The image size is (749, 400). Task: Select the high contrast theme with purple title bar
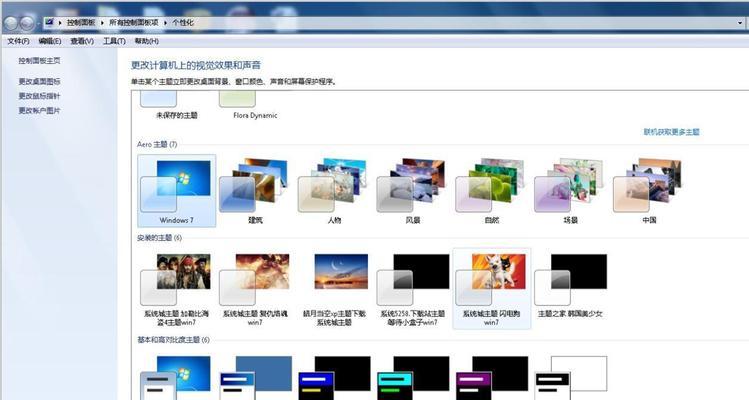pyautogui.click(x=492, y=378)
